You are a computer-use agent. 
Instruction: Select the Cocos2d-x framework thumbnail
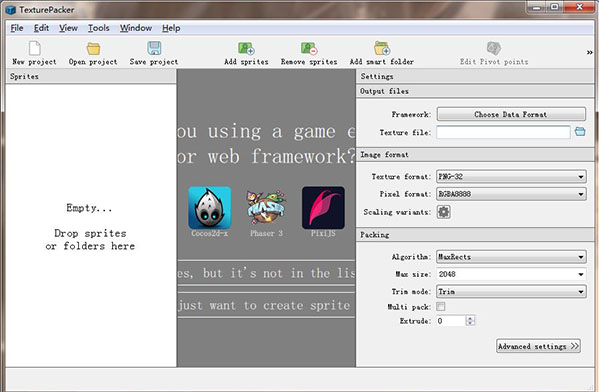[210, 208]
